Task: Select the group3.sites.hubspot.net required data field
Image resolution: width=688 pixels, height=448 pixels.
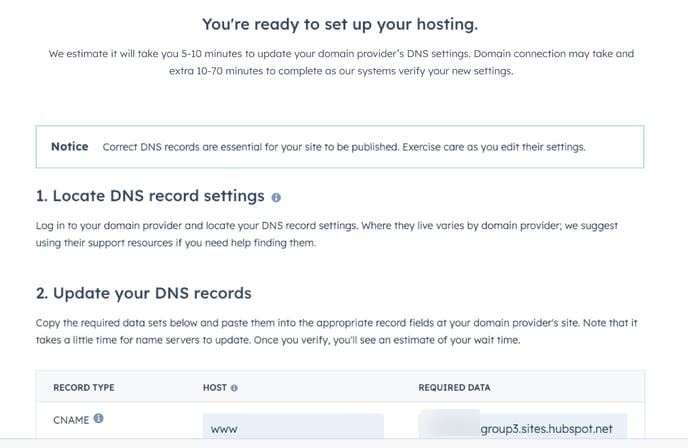Action: tap(523, 426)
